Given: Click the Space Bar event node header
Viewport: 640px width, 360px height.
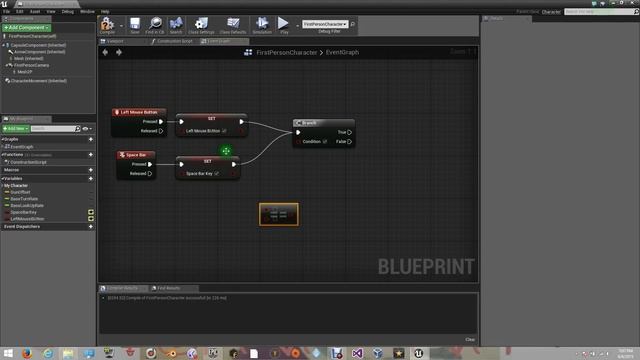Looking at the screenshot, I should [x=136, y=155].
